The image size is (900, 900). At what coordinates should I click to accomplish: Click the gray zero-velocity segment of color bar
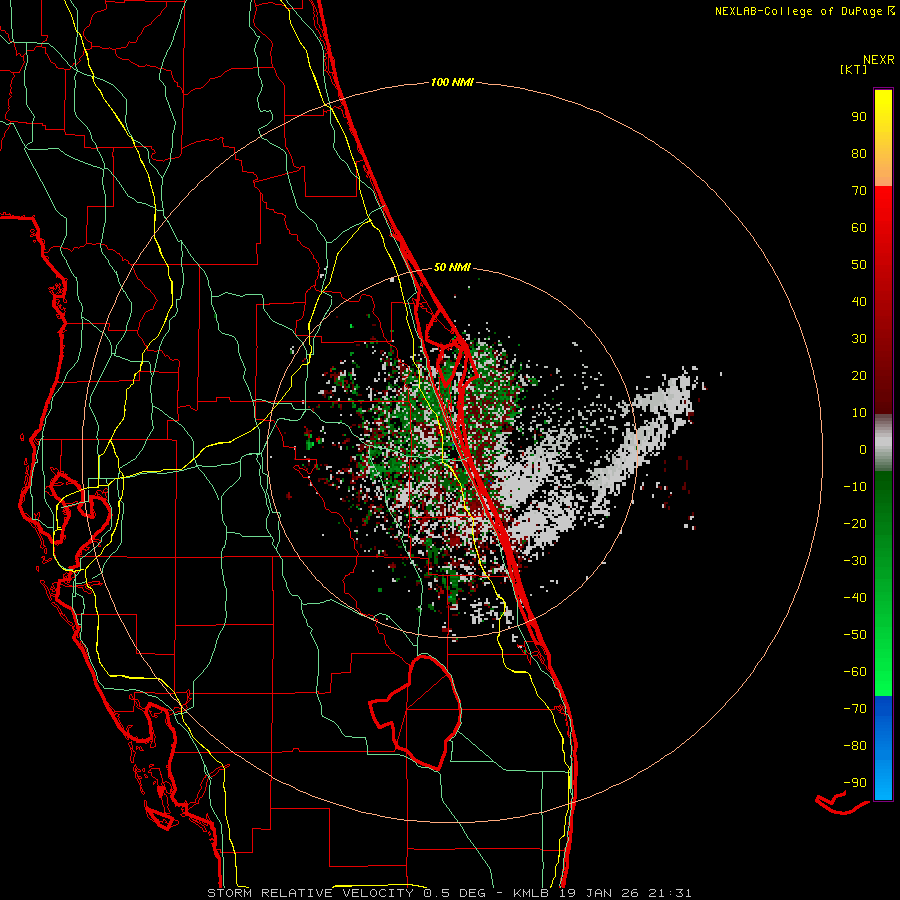(x=883, y=443)
